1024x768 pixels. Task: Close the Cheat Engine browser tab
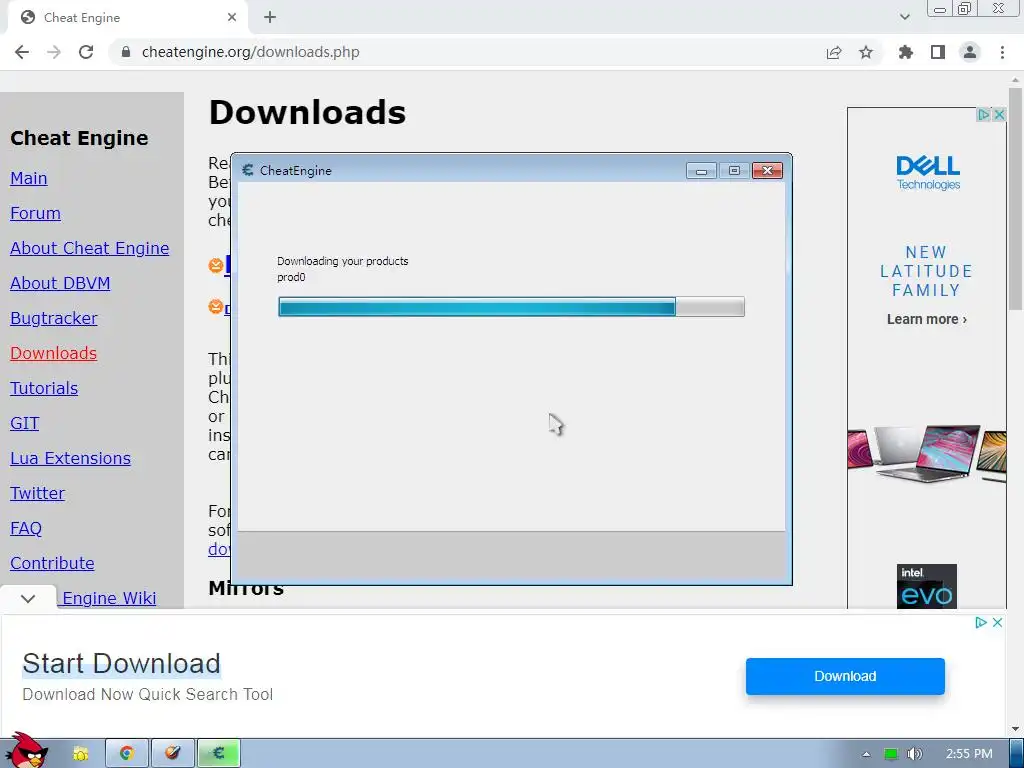tap(232, 18)
